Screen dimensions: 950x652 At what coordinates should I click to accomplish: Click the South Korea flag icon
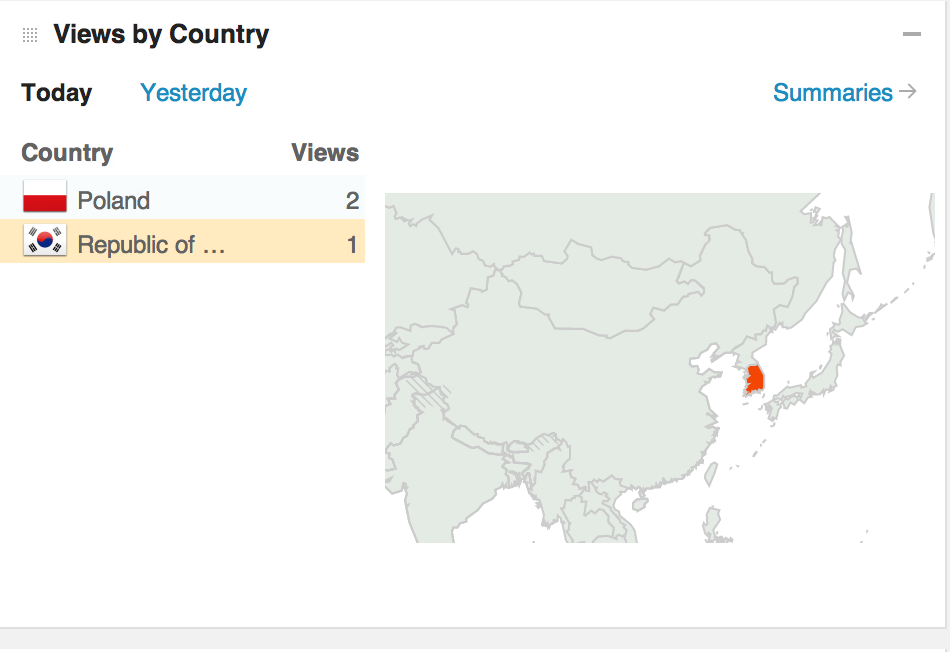[x=45, y=241]
